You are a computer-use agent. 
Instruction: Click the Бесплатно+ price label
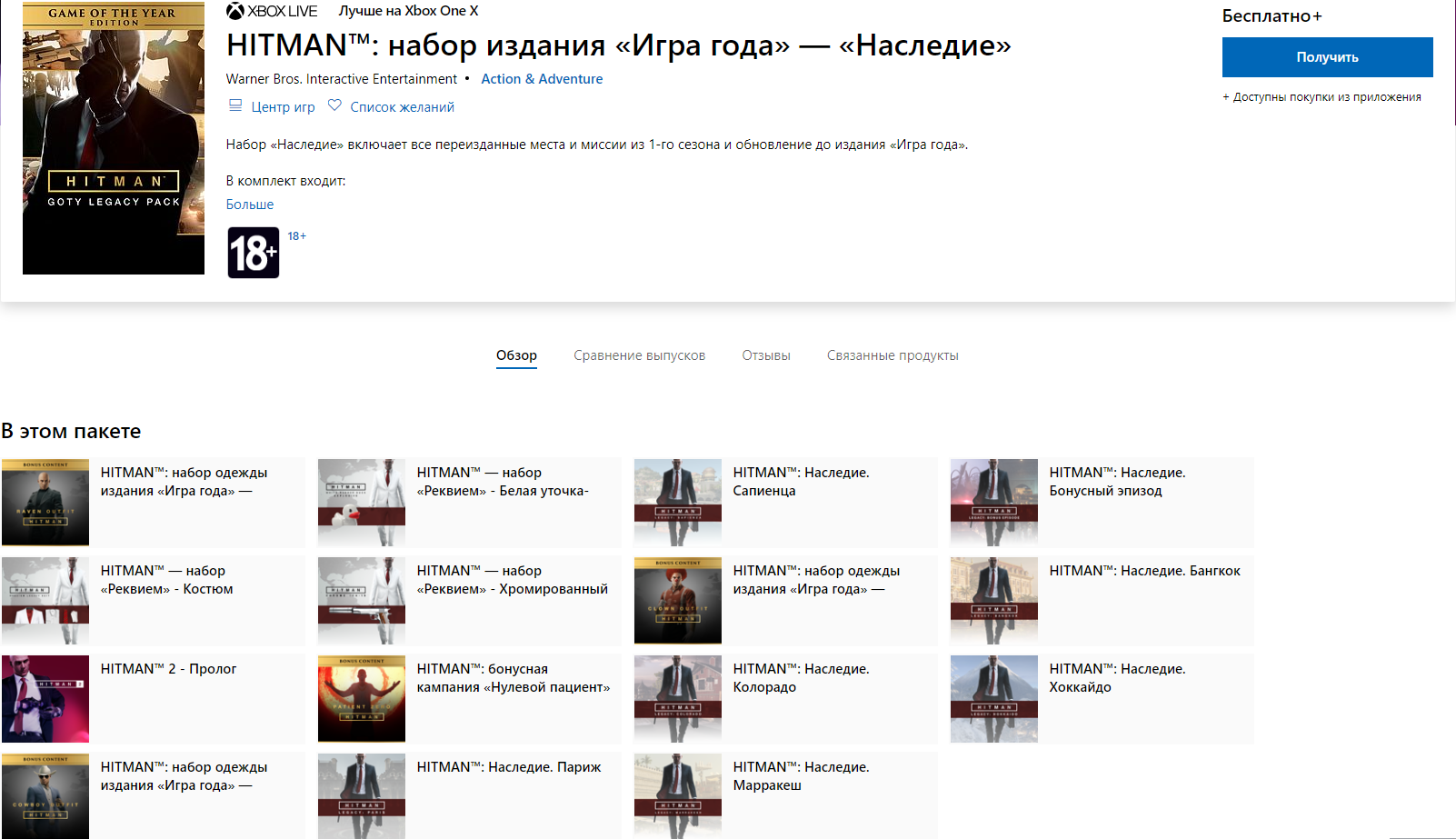pos(1272,15)
